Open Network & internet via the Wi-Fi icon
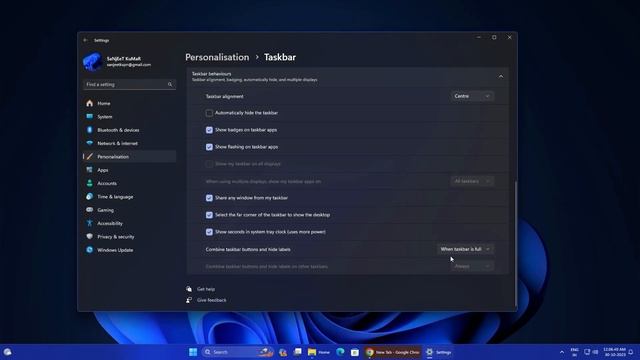The width and height of the screenshot is (640, 360). pos(89,143)
